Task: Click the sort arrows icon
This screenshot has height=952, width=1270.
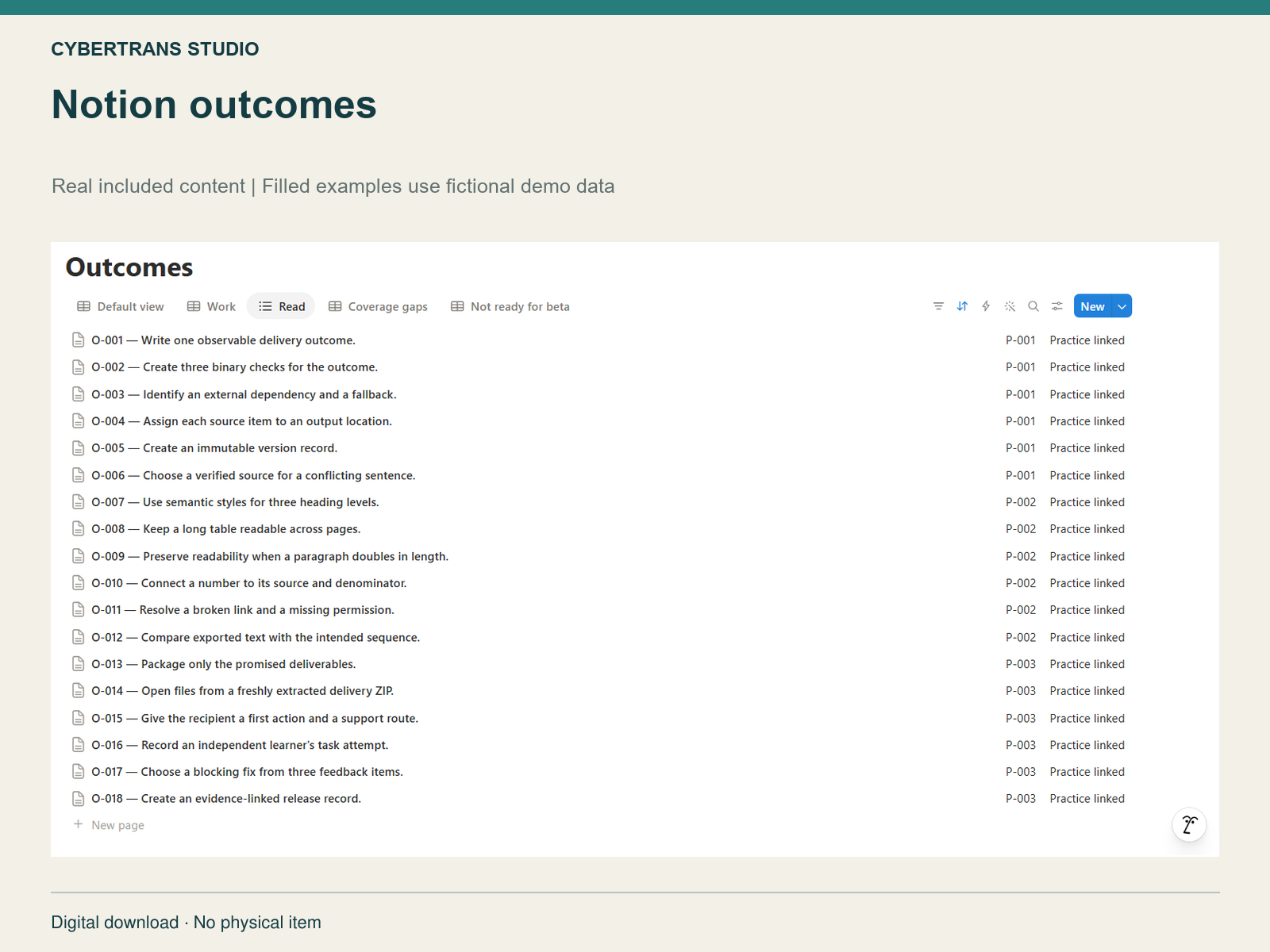Action: click(x=962, y=306)
